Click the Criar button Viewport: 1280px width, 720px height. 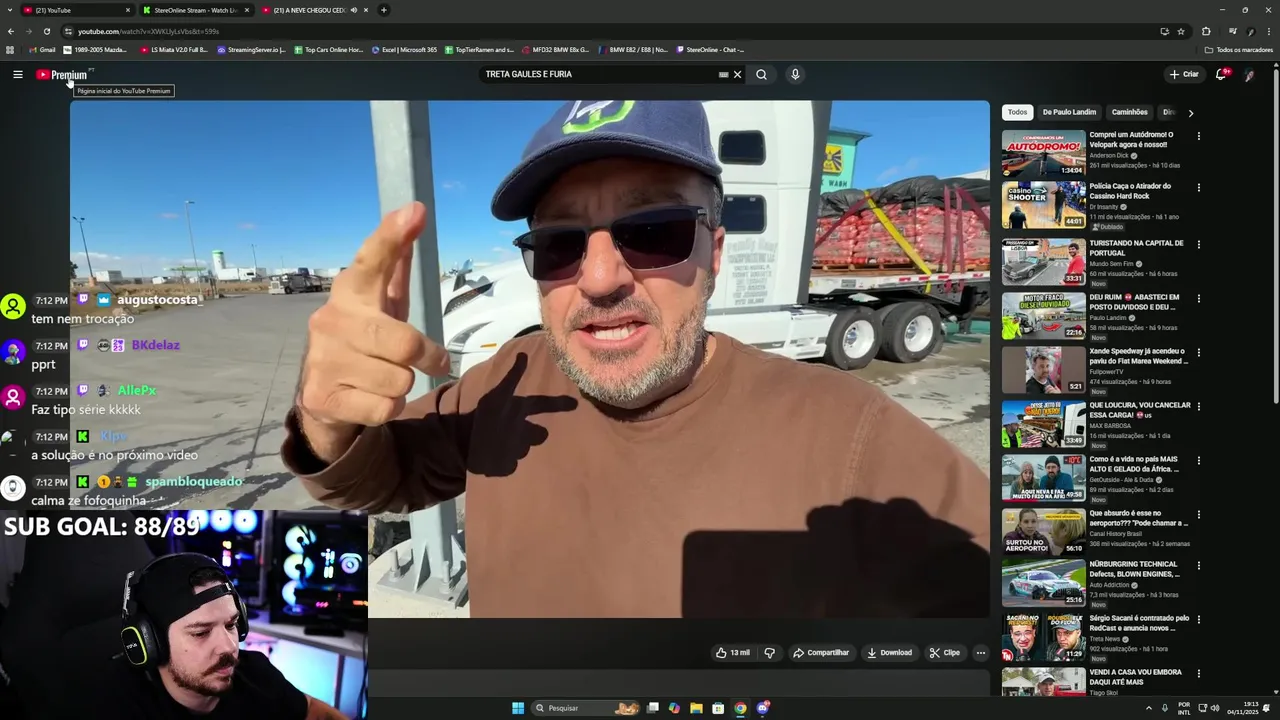[1184, 74]
